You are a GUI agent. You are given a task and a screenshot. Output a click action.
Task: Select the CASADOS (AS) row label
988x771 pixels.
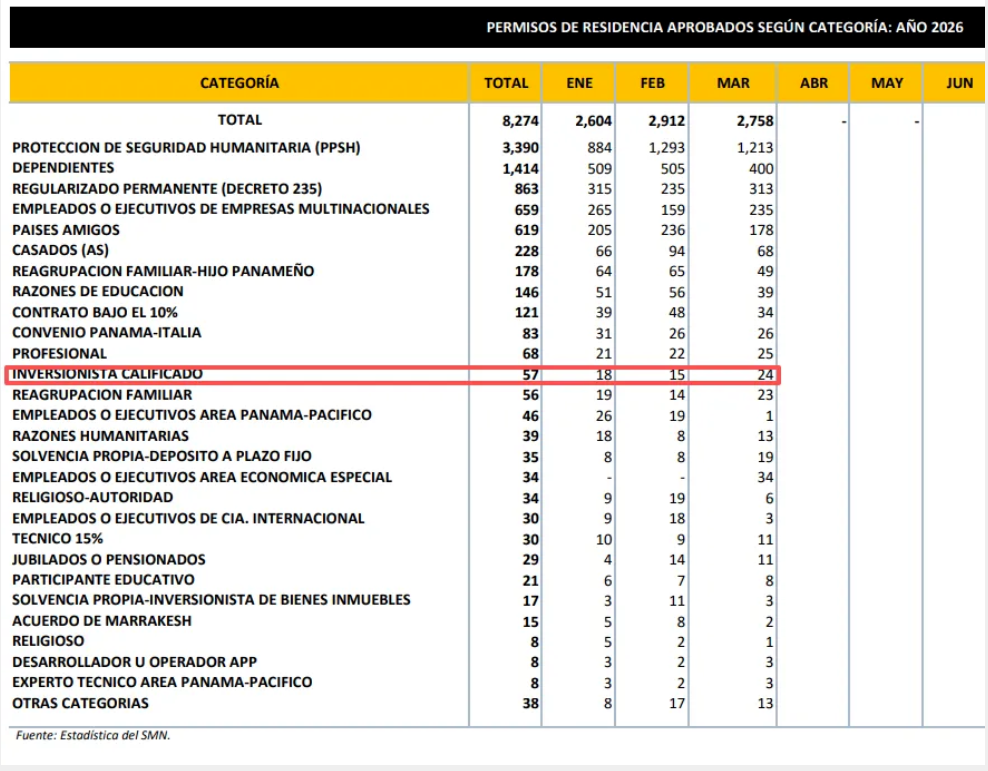tap(60, 251)
